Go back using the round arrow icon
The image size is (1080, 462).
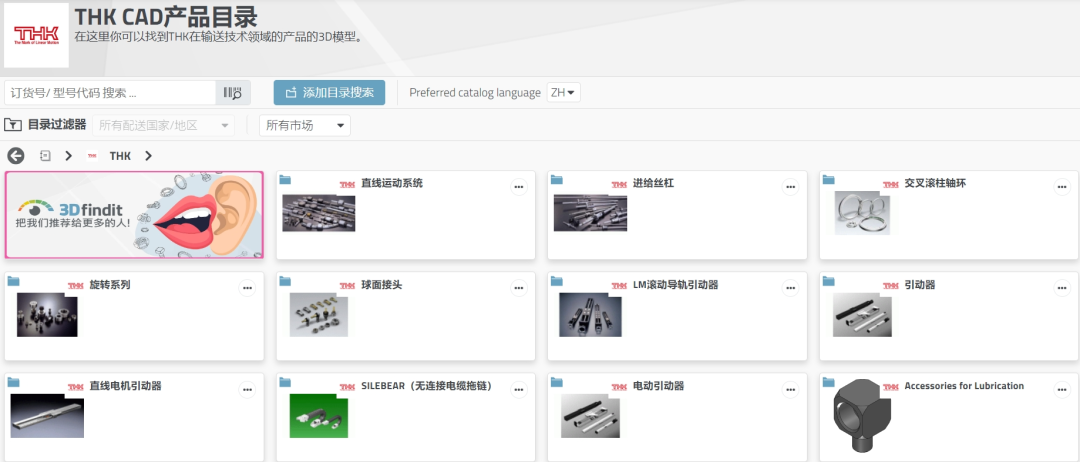(16, 156)
